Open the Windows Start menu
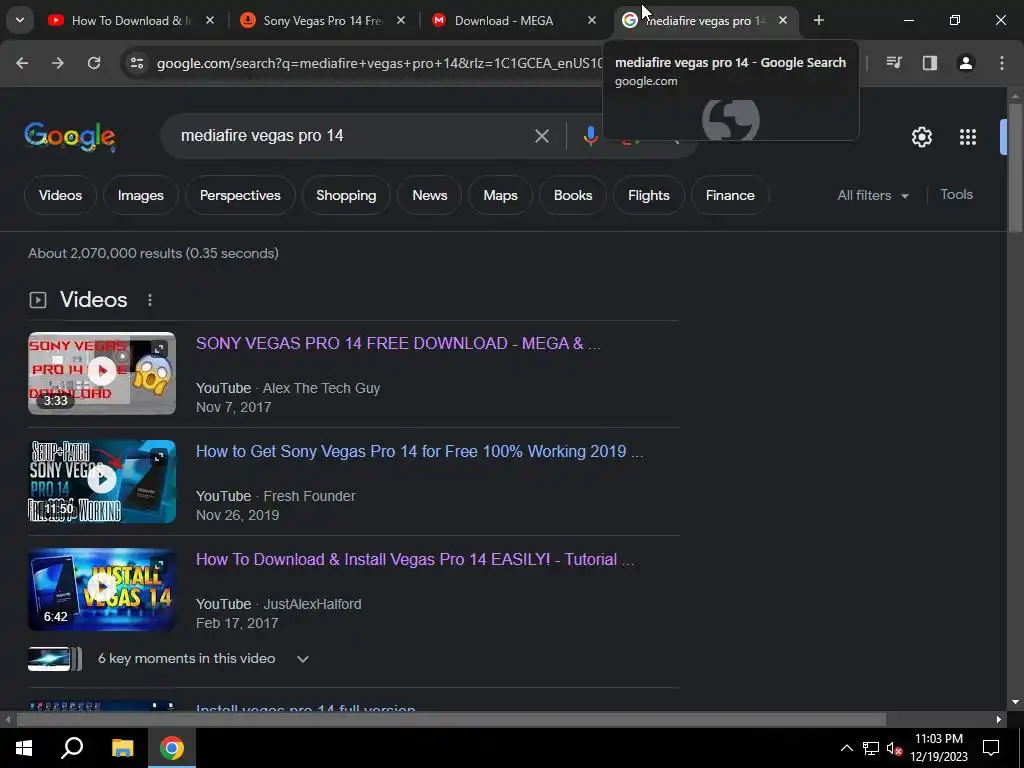 [24, 748]
